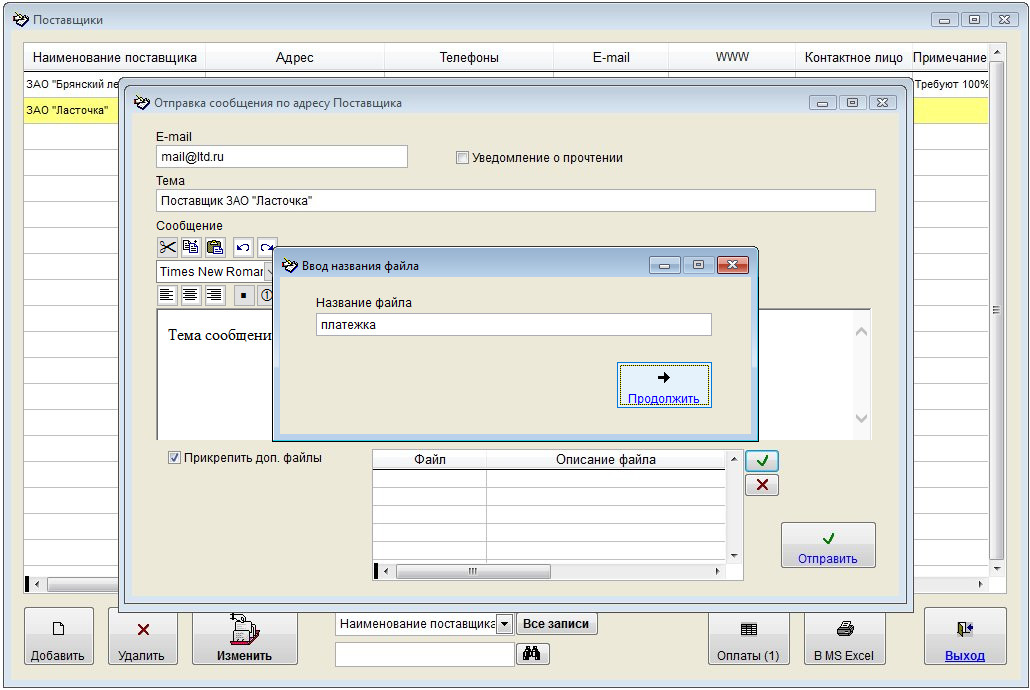The width and height of the screenshot is (1030, 690).
Task: Click the Cut scissors icon
Action: [167, 247]
